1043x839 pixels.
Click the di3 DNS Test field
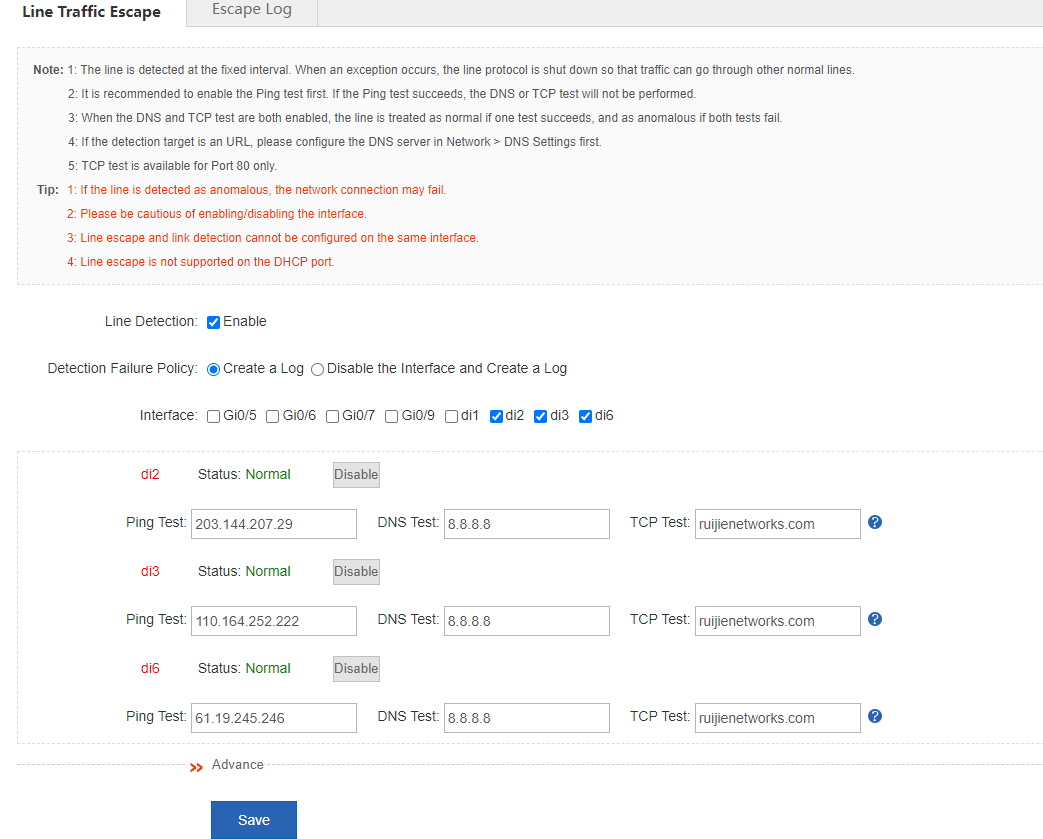point(526,621)
